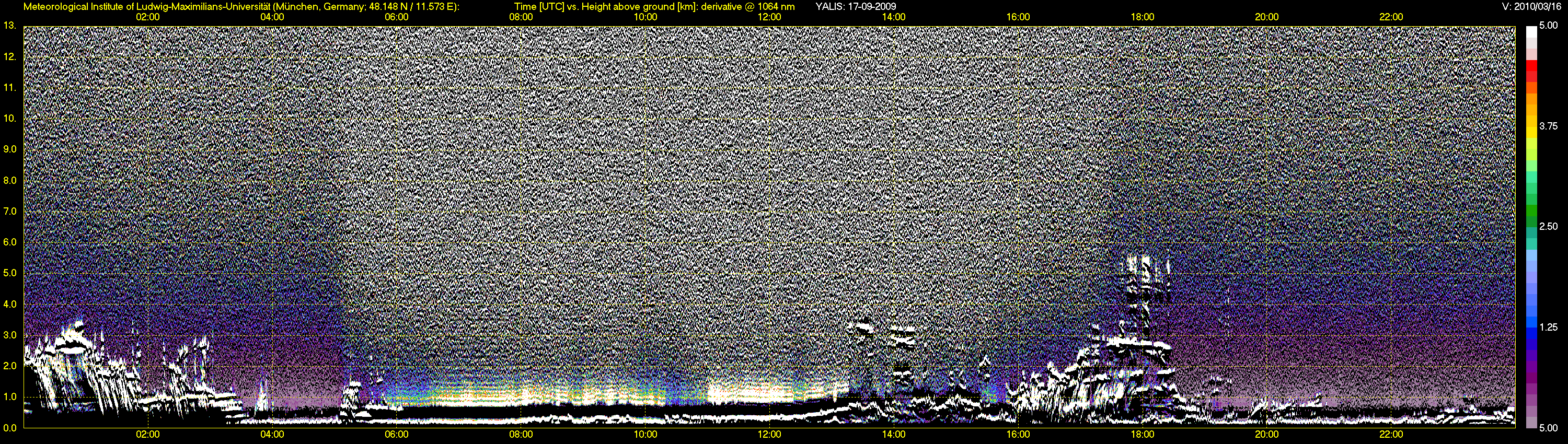Image resolution: width=1568 pixels, height=444 pixels.
Task: Click the '2.0' height axis label
Action: 10,366
